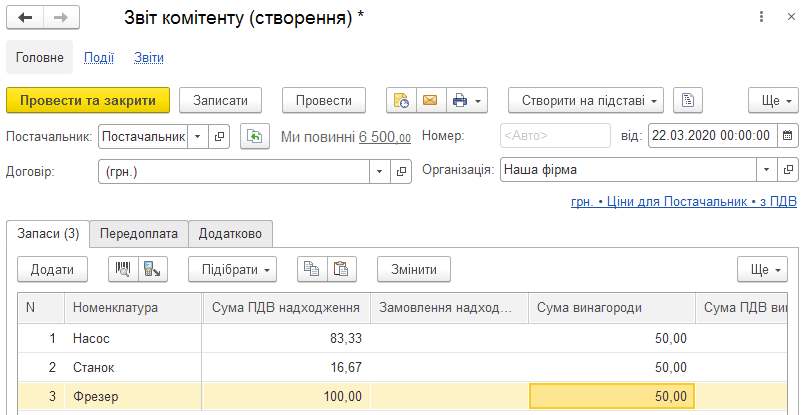
Task: Open the Події link
Action: (99, 57)
